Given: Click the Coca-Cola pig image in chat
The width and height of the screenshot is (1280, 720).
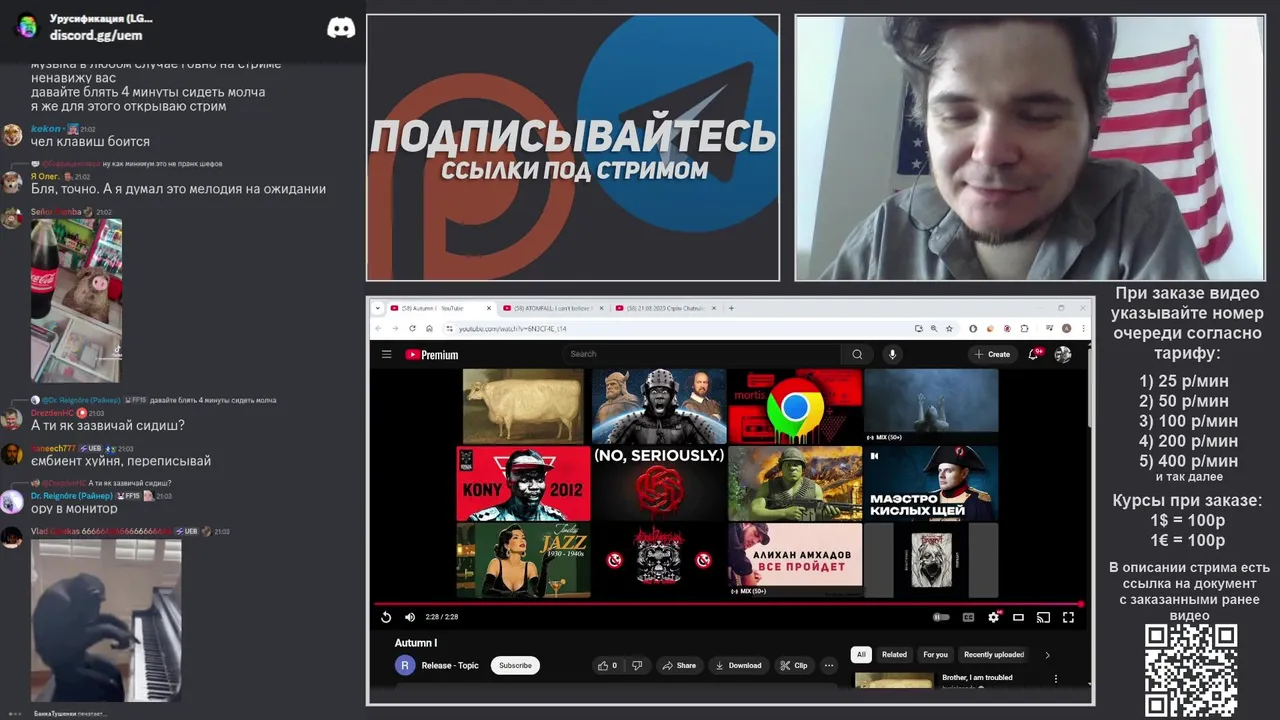Looking at the screenshot, I should [76, 300].
